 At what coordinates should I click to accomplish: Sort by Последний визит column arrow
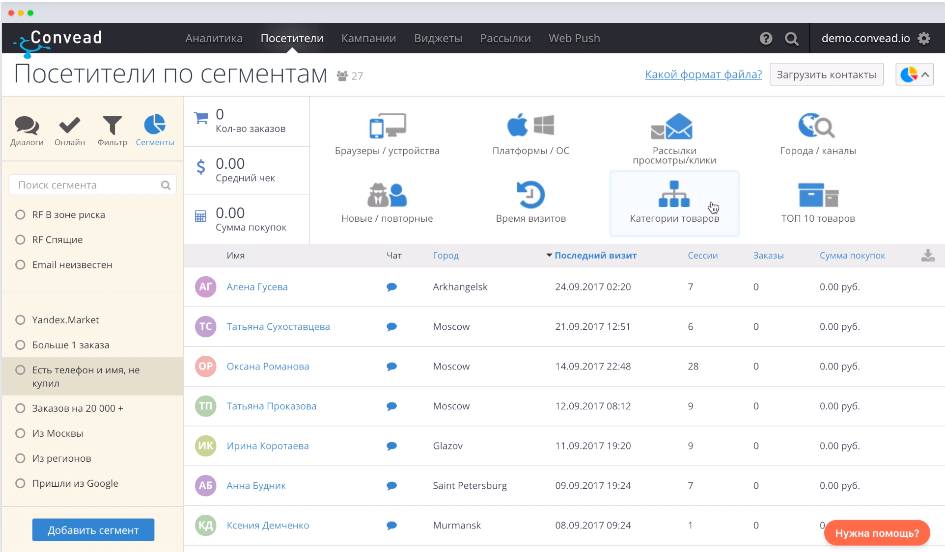pyautogui.click(x=549, y=256)
